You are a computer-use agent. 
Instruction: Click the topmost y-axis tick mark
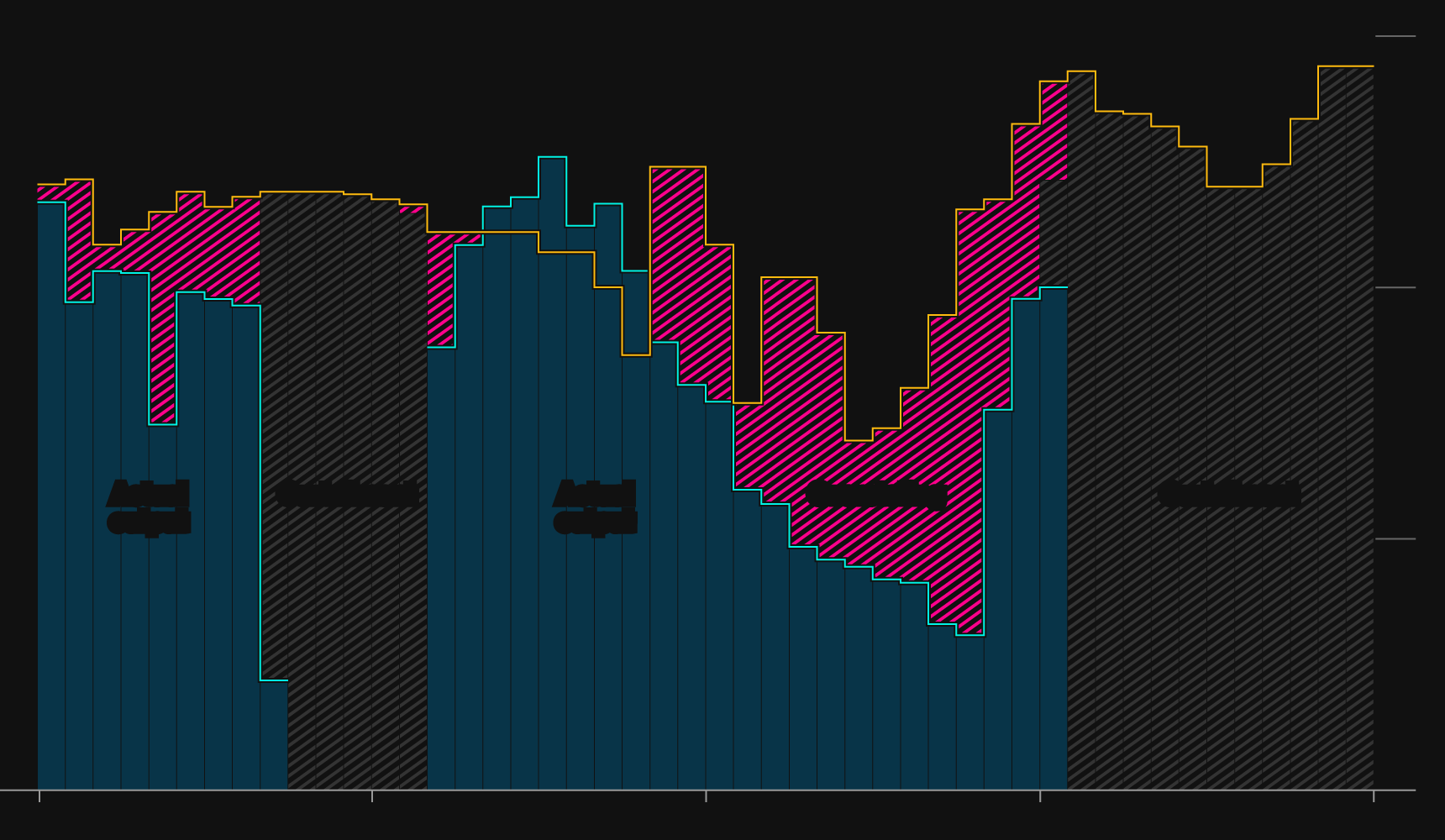pyautogui.click(x=1395, y=36)
